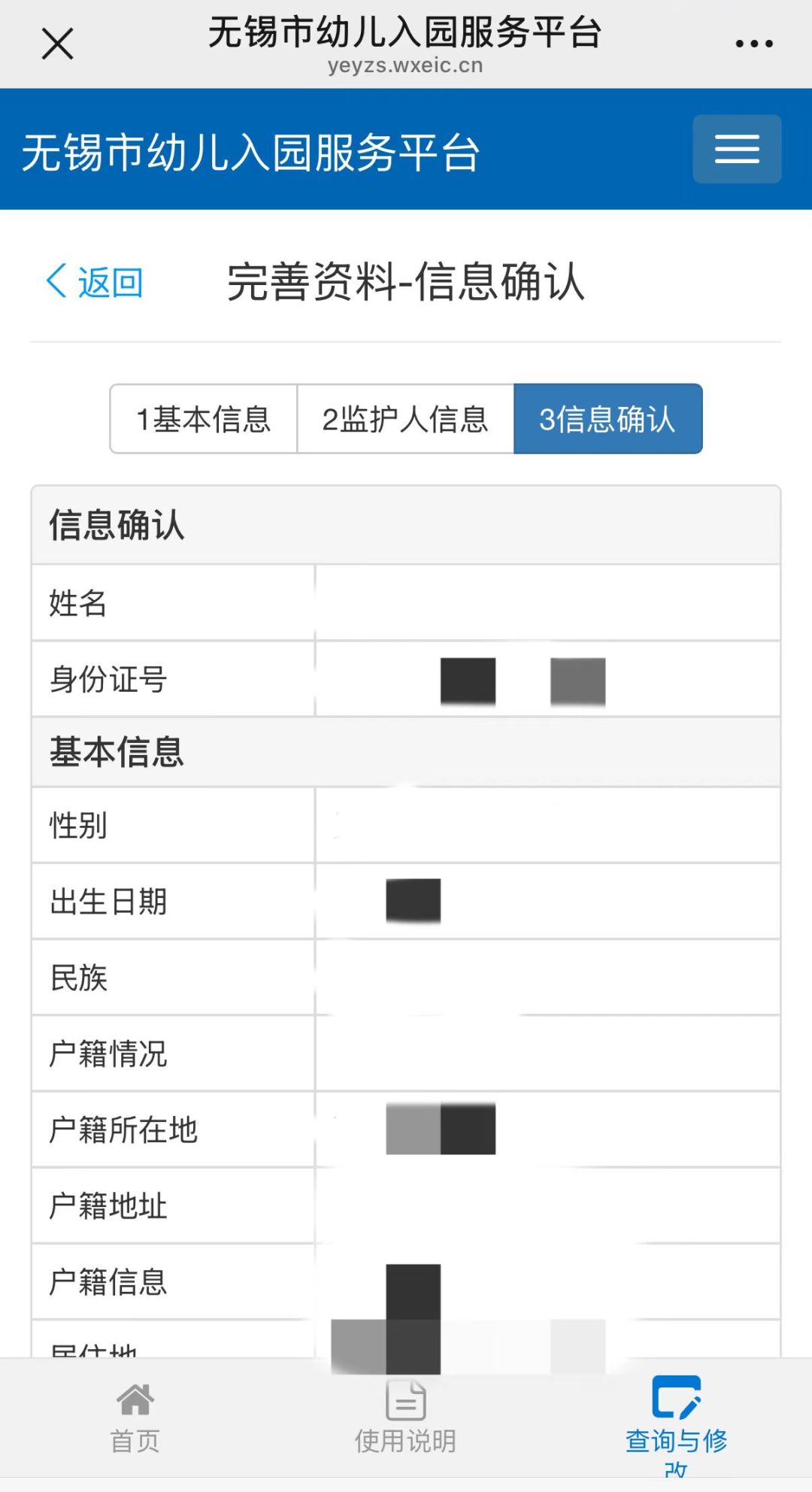Open the three-dot more options menu

click(754, 44)
